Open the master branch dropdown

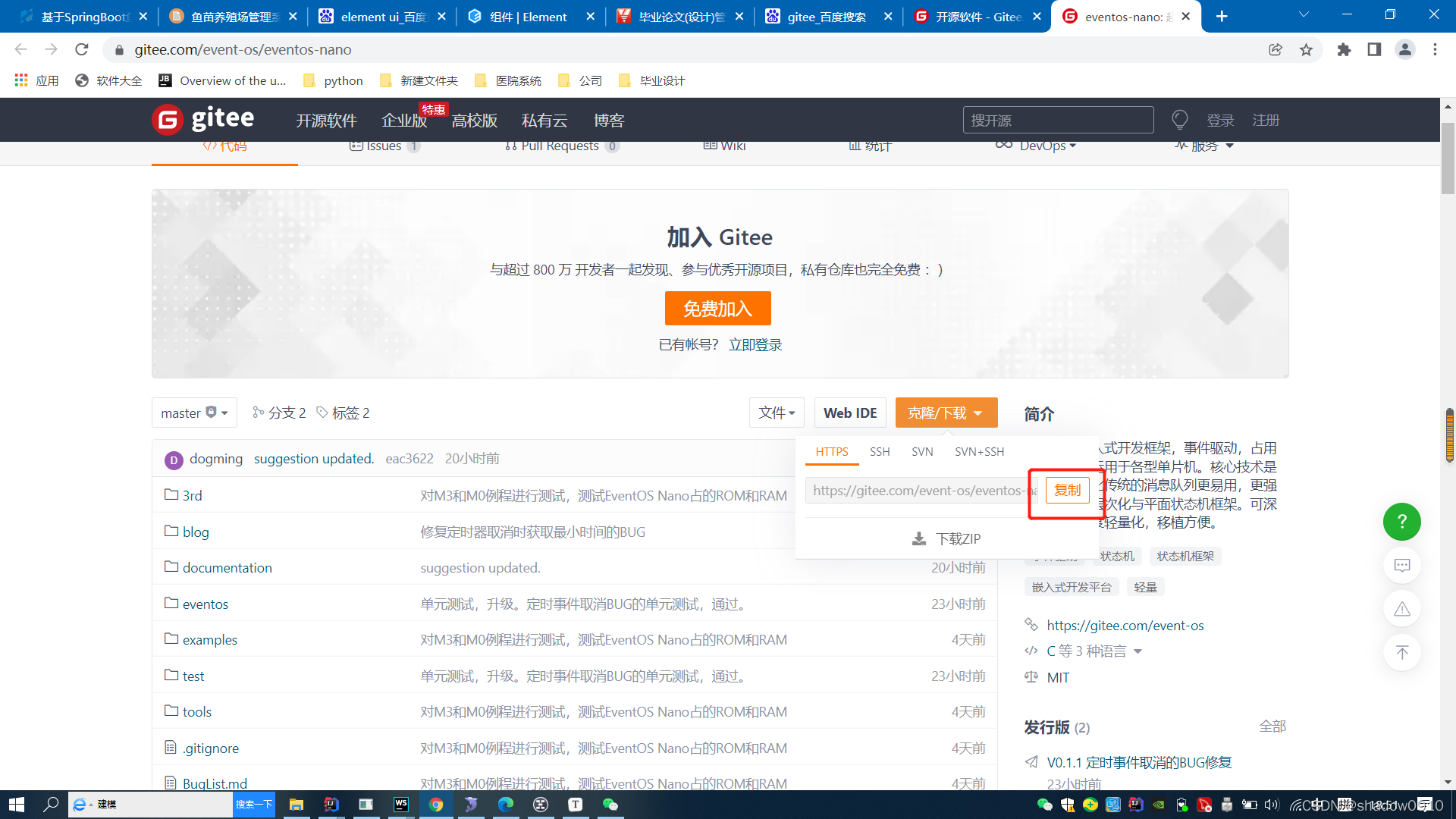(194, 413)
